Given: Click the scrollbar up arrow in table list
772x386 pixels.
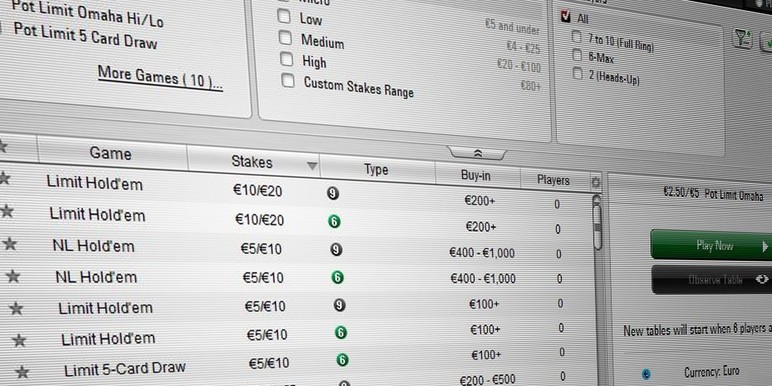Looking at the screenshot, I should (597, 200).
